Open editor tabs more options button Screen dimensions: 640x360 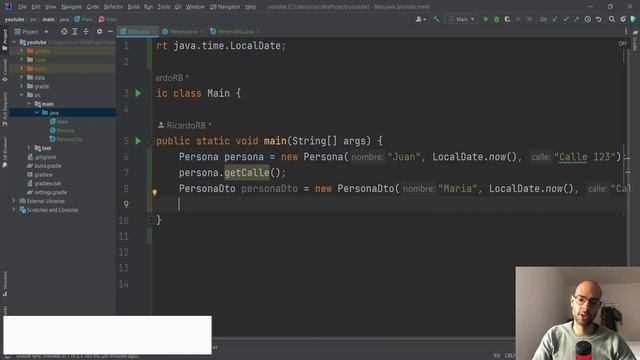626,31
